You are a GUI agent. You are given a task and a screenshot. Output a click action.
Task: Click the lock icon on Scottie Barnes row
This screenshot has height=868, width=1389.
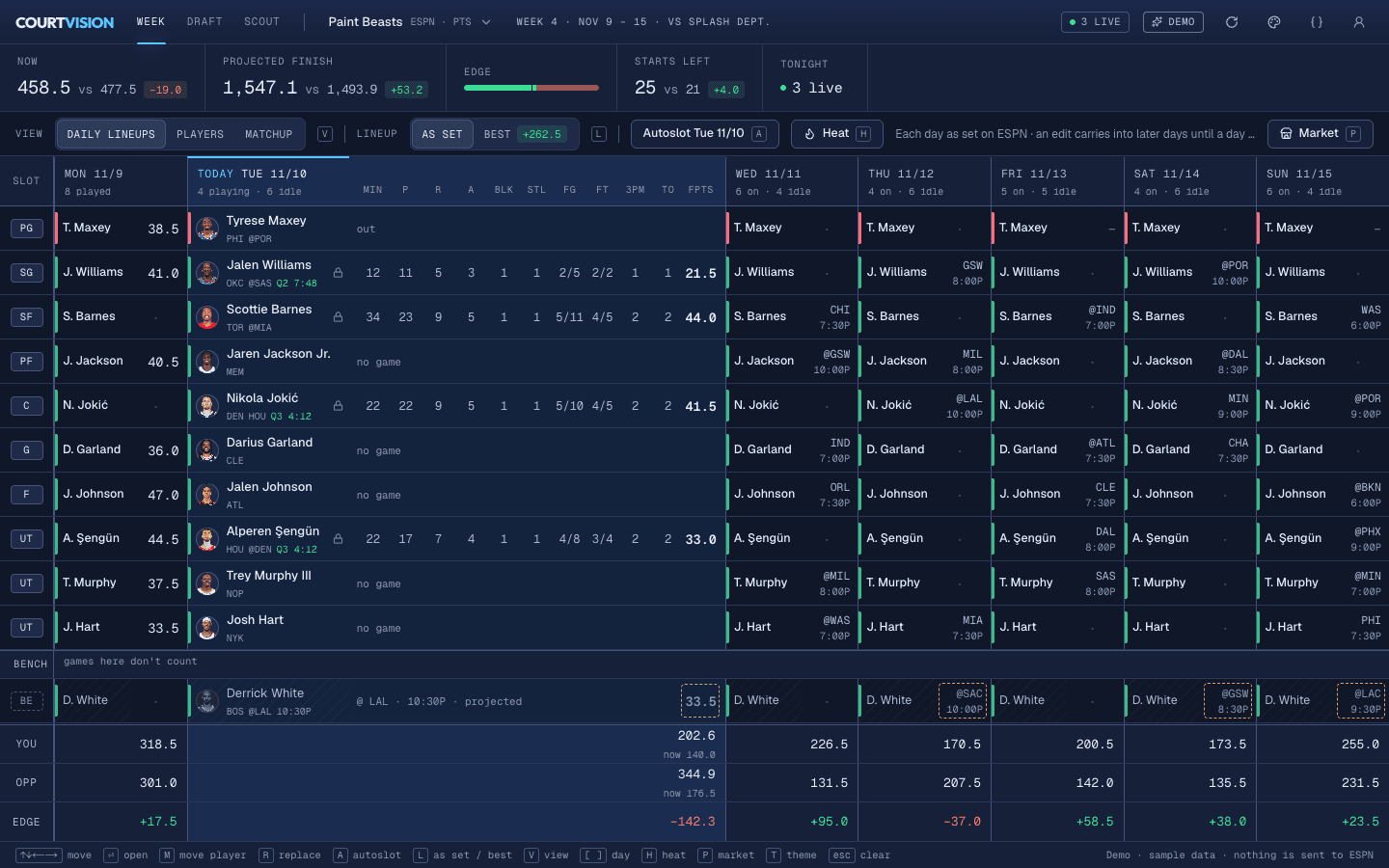(x=339, y=317)
